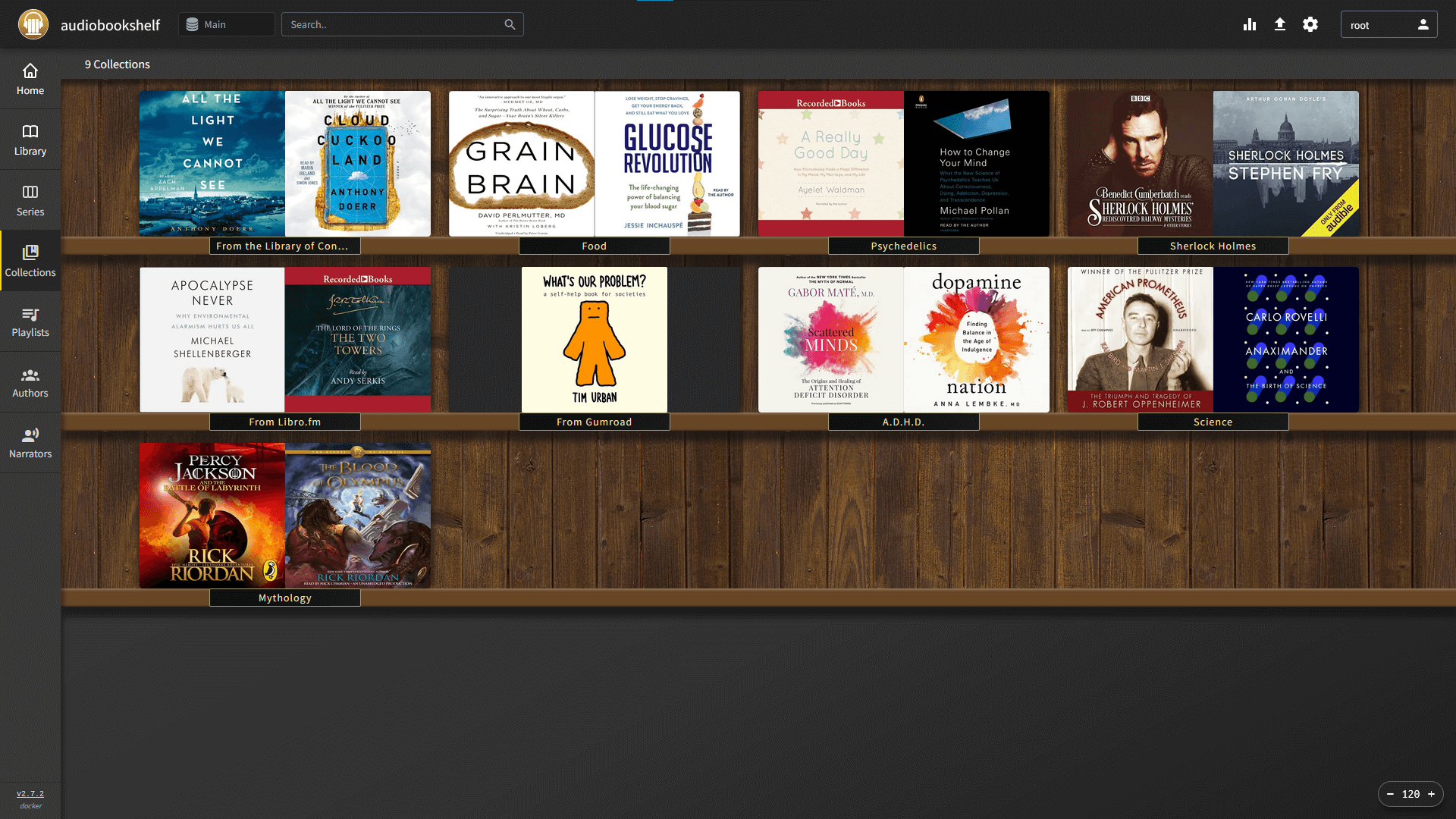Screen dimensions: 1456x819
Task: Click A Really Good Day cover
Action: 831,164
